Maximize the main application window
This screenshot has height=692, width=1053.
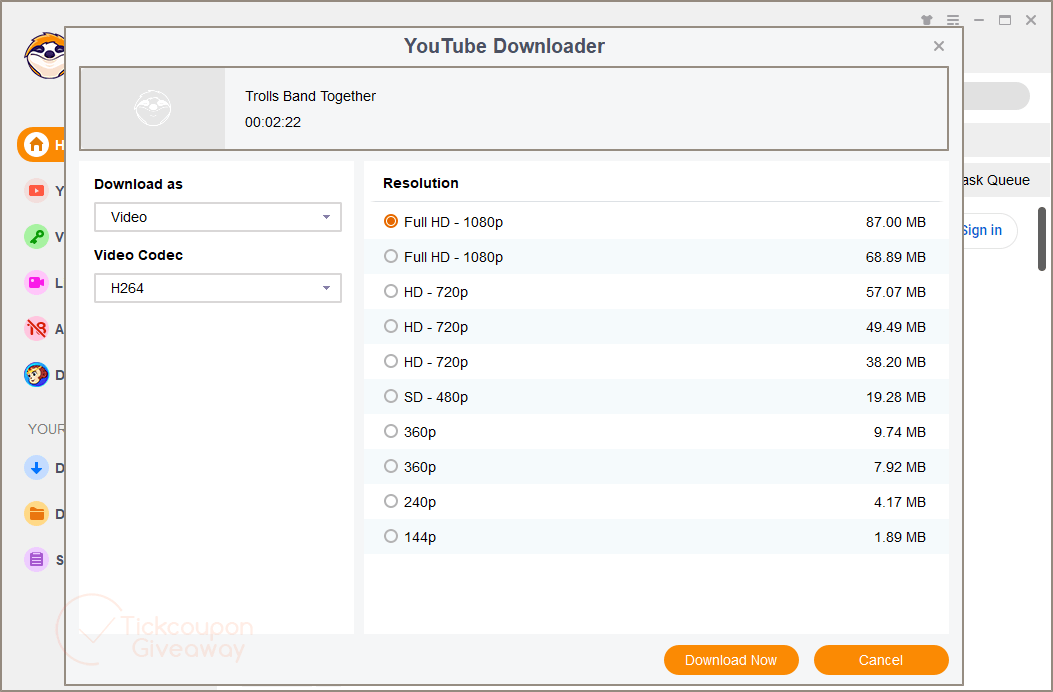point(1005,20)
